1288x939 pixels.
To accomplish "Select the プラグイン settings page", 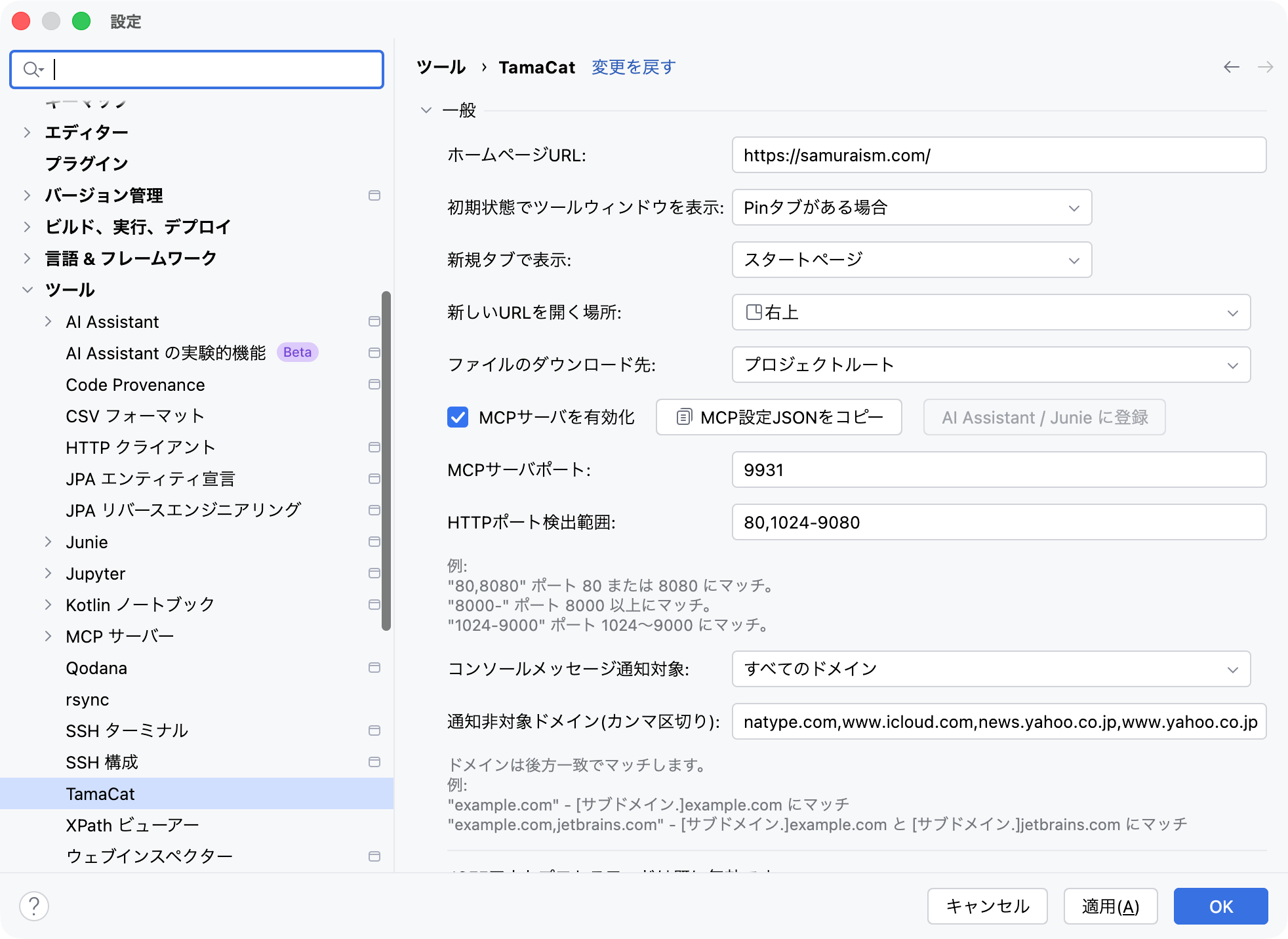I will point(87,164).
